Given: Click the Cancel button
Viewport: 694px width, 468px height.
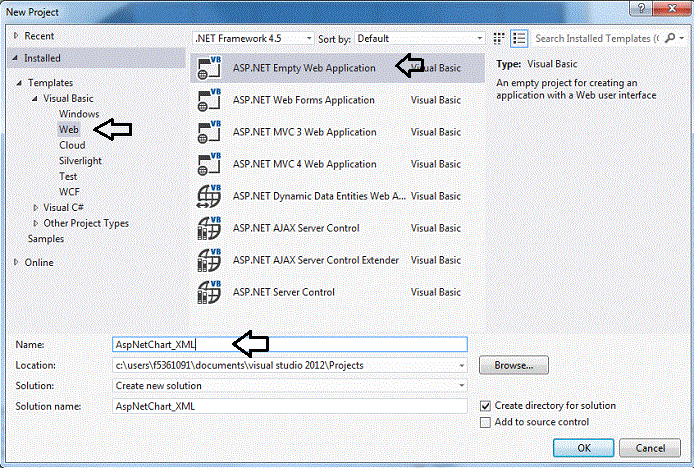Looking at the screenshot, I should [x=650, y=448].
